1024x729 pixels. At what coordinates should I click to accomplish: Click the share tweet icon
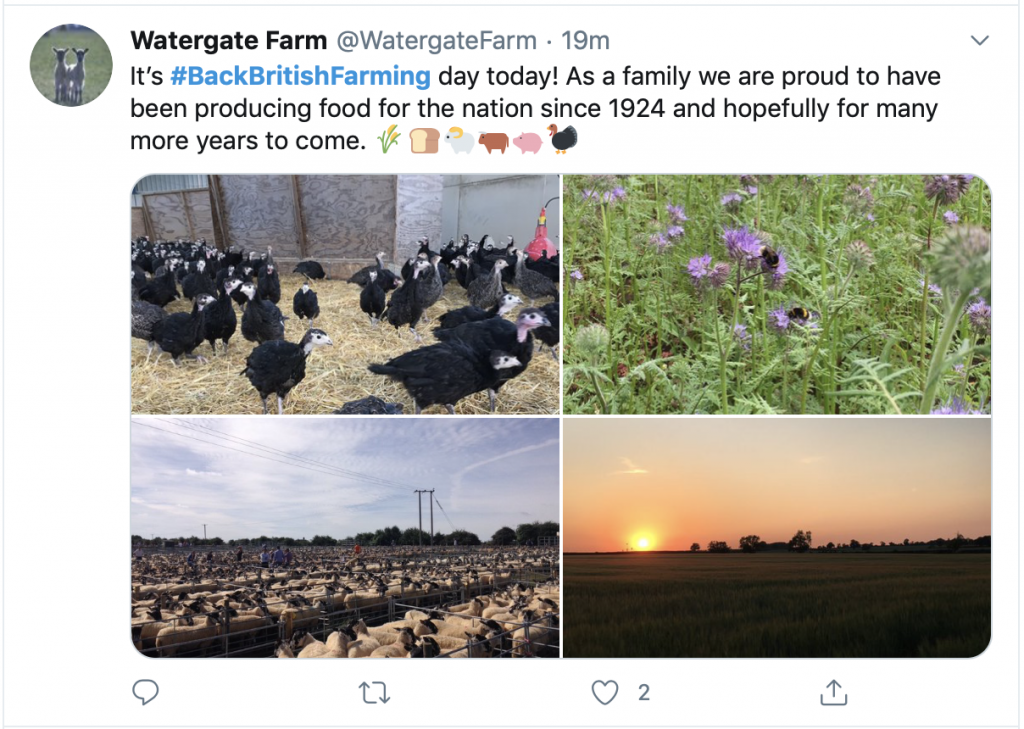click(834, 692)
